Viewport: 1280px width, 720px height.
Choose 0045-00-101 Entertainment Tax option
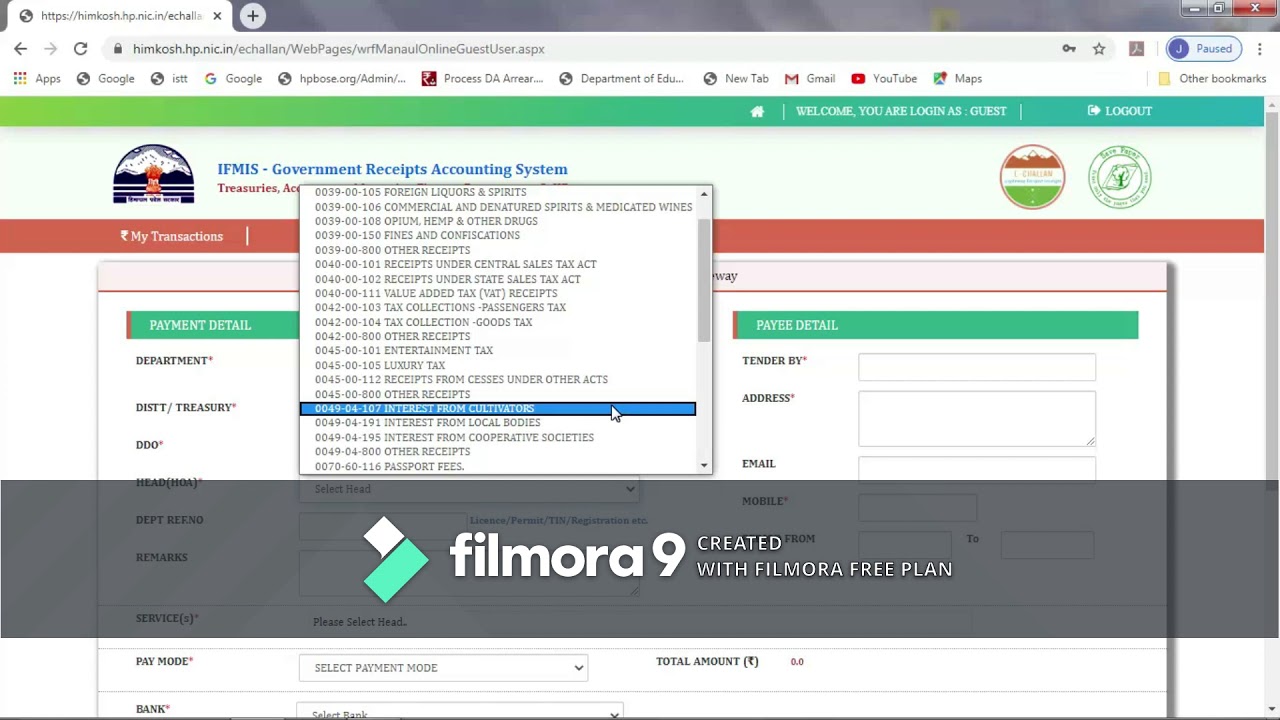click(x=498, y=350)
